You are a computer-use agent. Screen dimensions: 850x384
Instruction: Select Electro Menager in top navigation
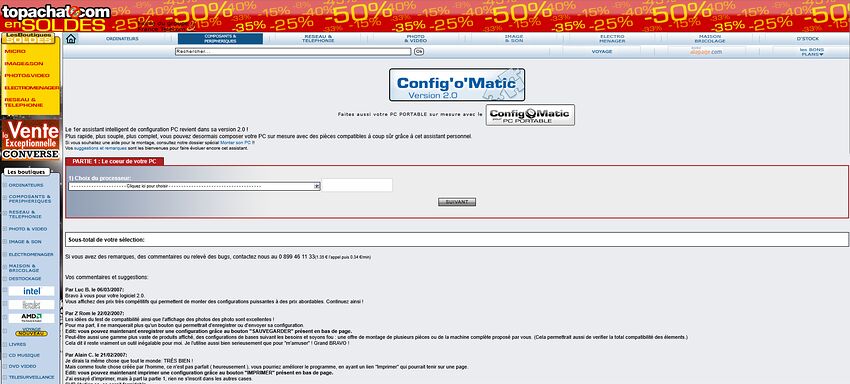pos(612,39)
